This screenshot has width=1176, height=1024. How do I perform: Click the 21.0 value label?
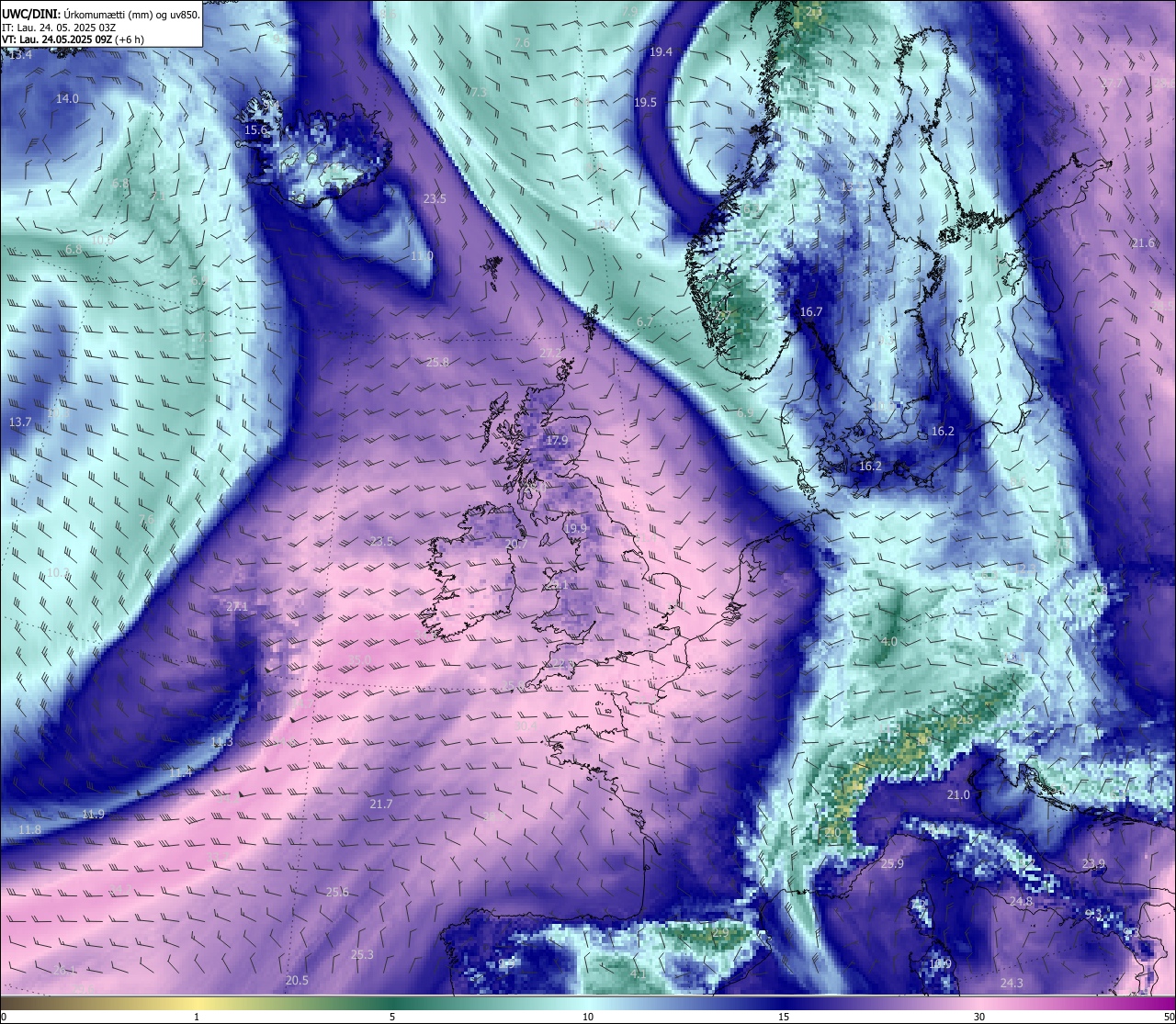click(x=958, y=794)
